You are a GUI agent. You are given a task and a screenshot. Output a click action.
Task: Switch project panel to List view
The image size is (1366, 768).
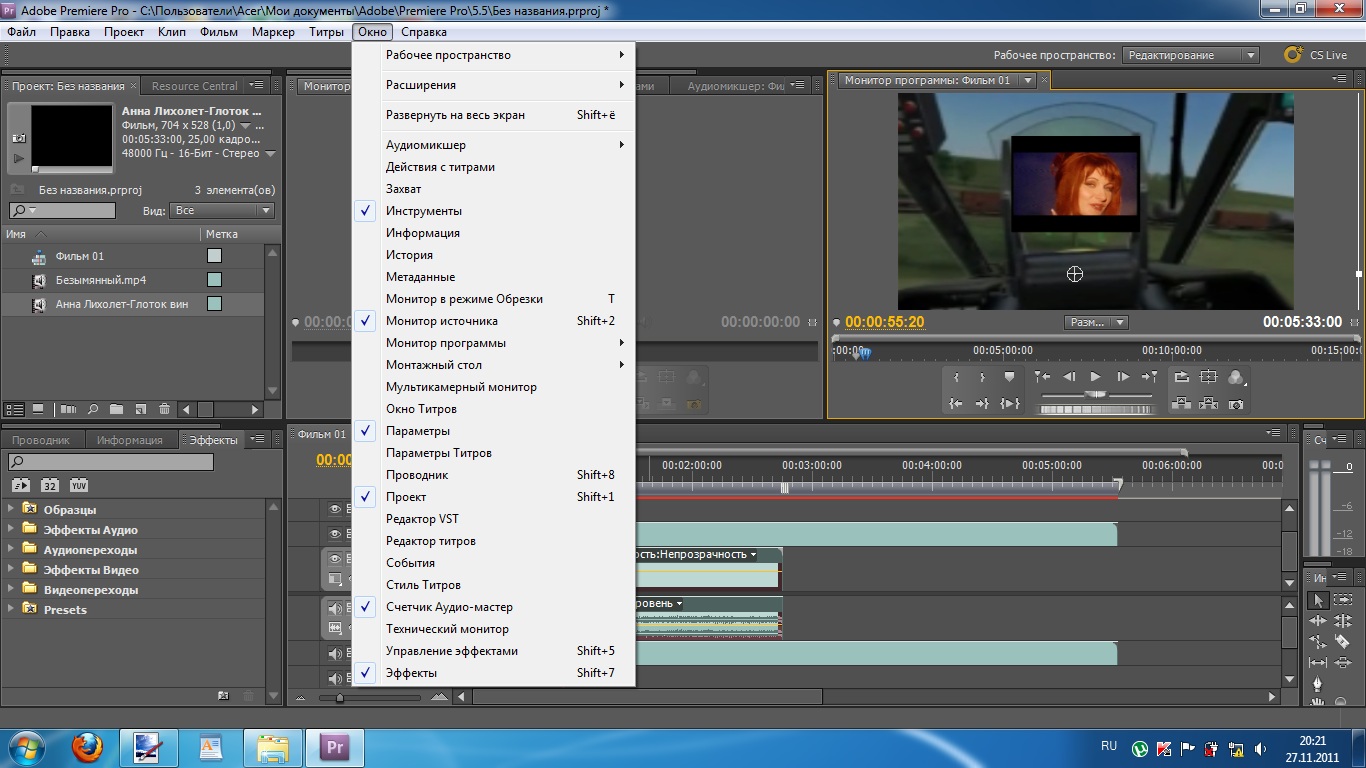15,409
